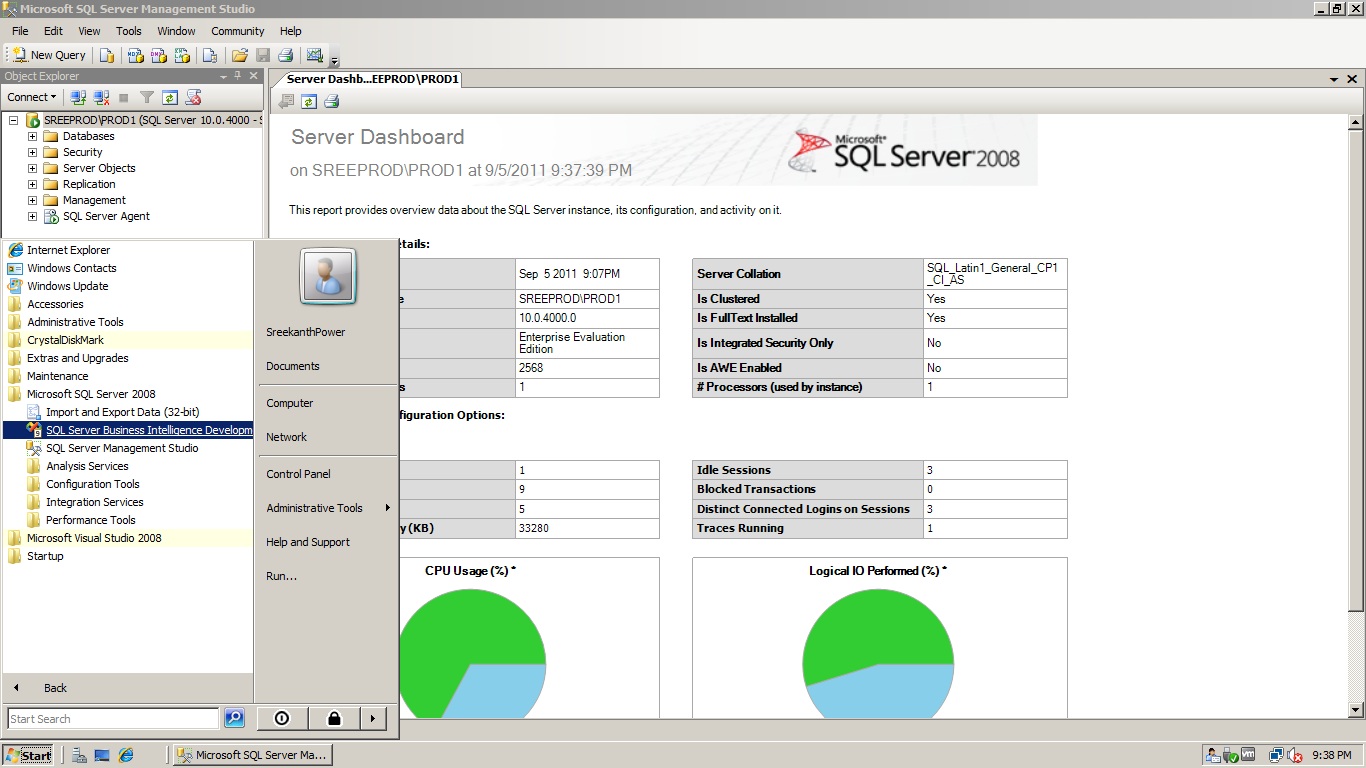1366x768 pixels.
Task: Open the main toolbar options dropdown arrow
Action: pos(335,59)
